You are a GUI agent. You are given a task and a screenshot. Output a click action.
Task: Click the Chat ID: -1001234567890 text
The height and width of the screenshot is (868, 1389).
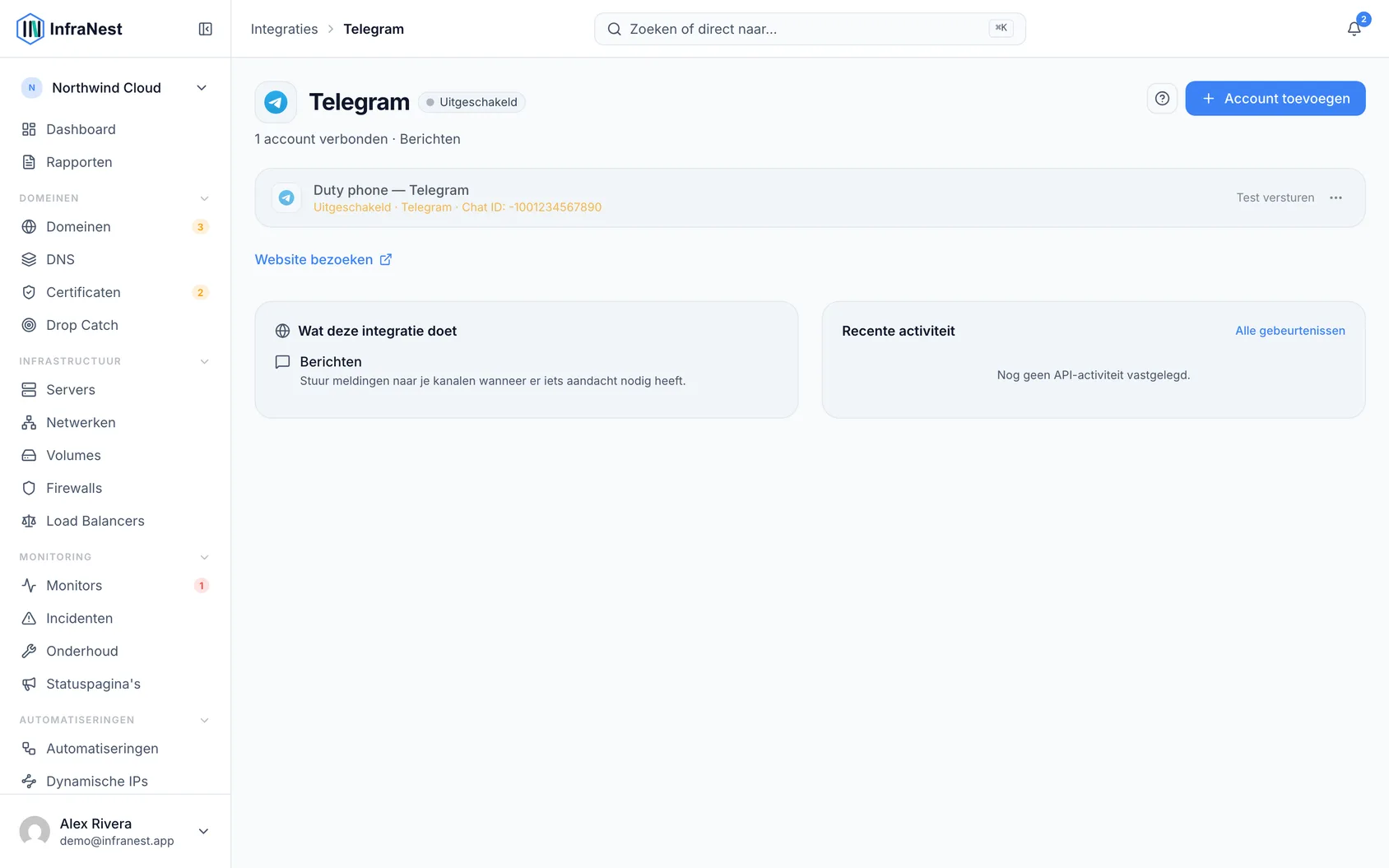(x=532, y=207)
